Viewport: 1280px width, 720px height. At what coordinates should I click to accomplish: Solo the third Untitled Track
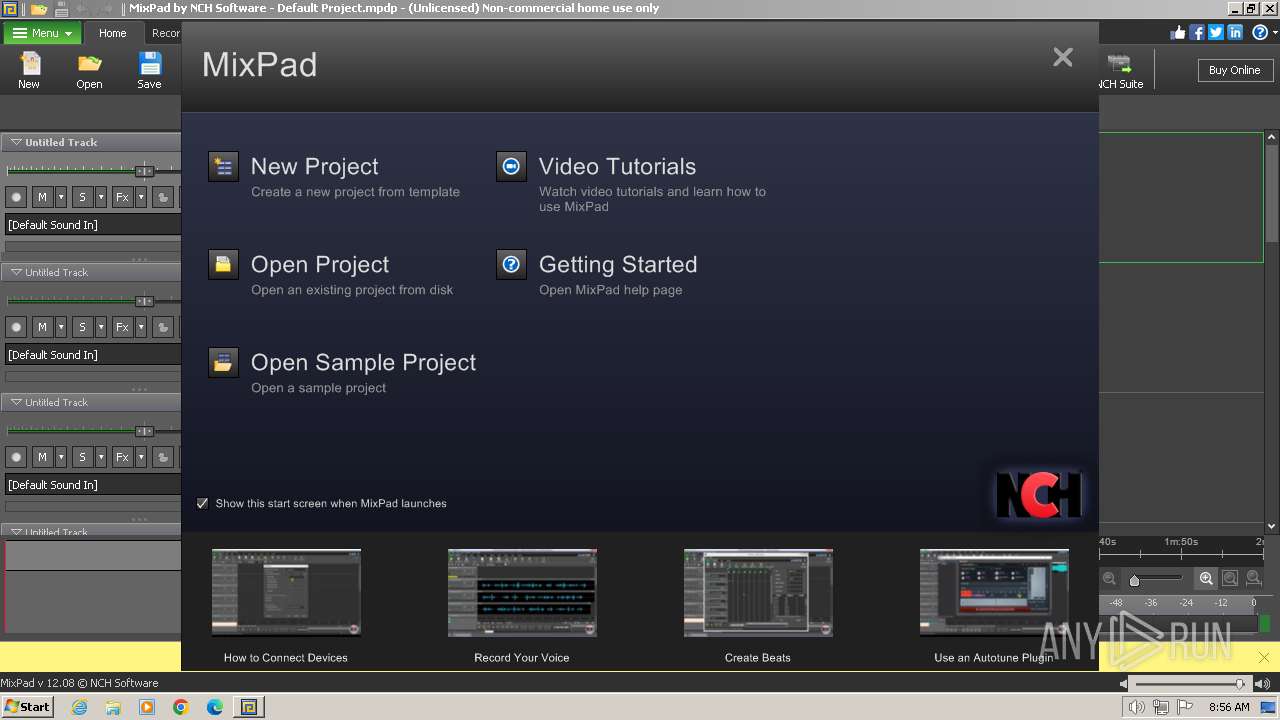coord(82,457)
